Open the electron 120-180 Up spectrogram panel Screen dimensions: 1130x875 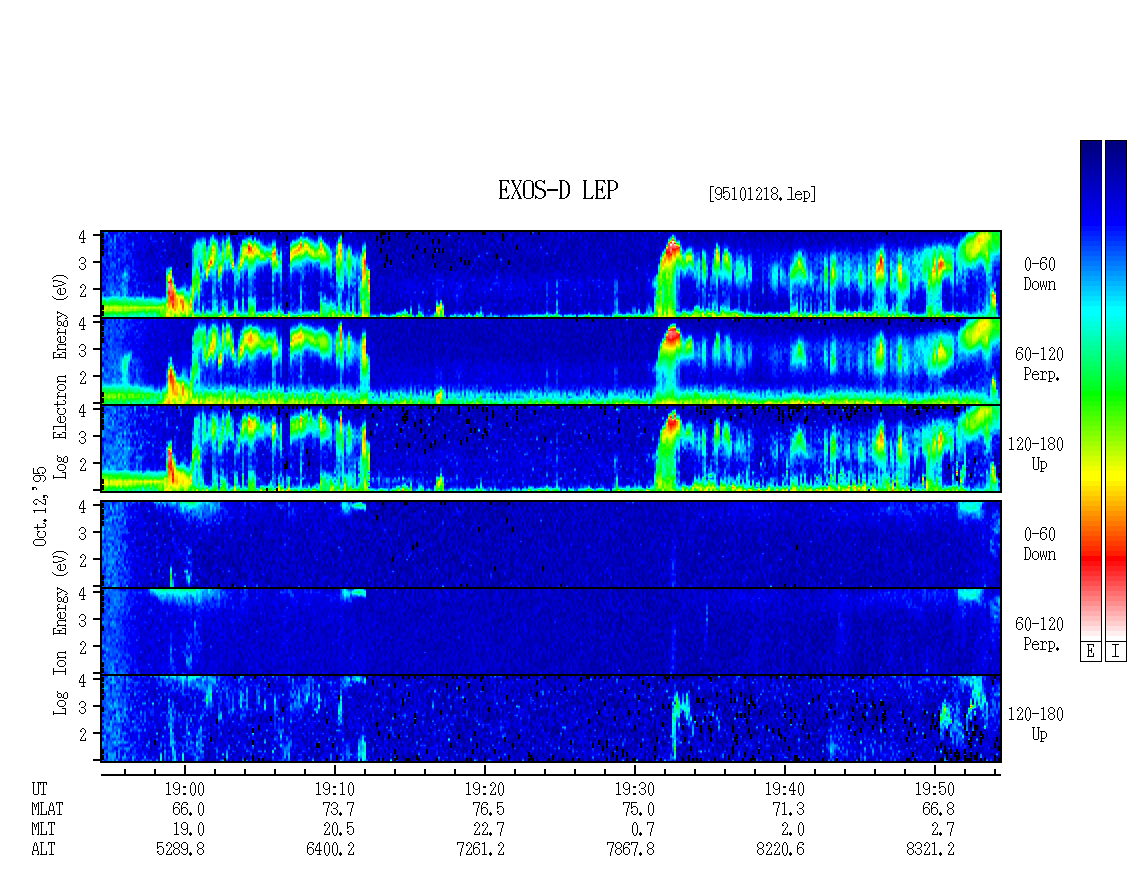pos(551,448)
